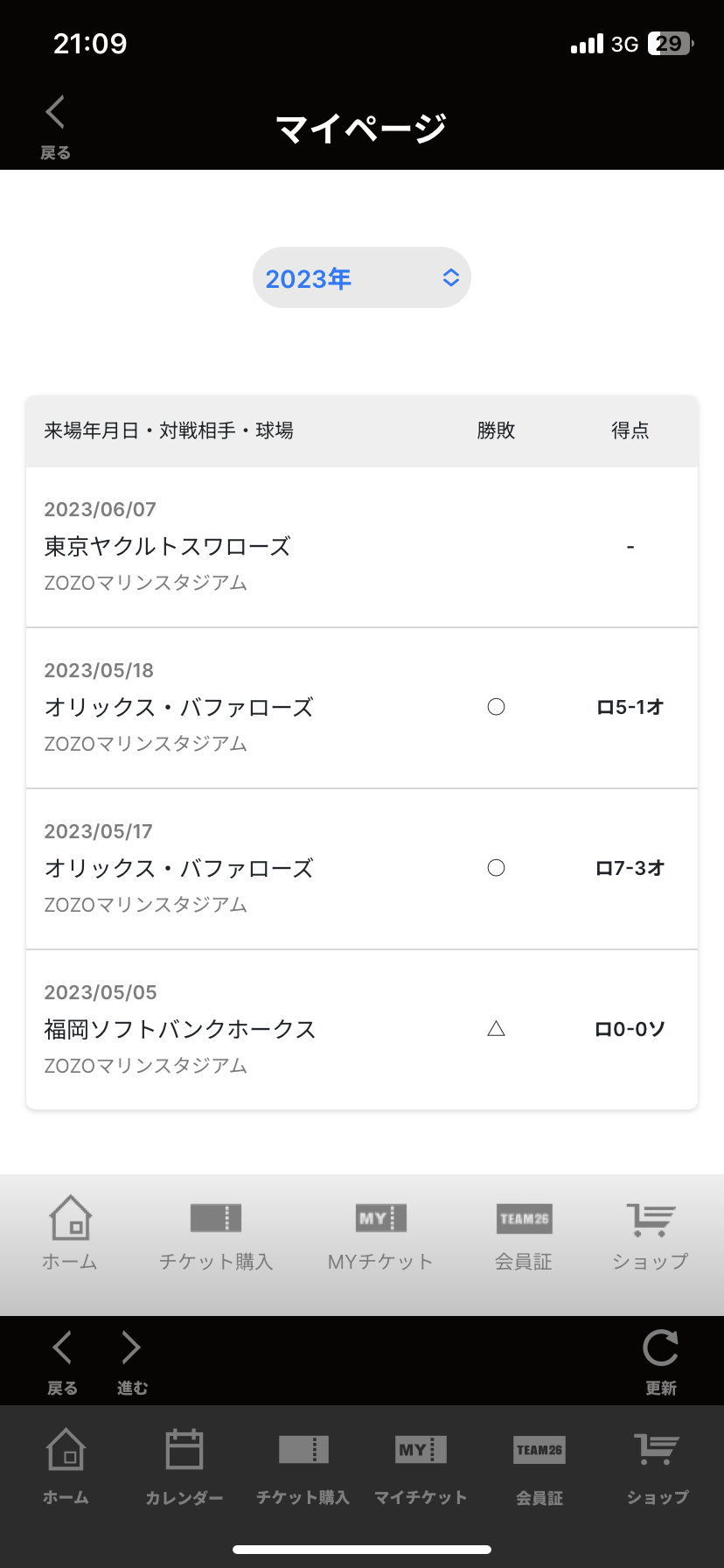Tap the 会員証 TEAM26 icon in the grey bar
The image size is (724, 1568).
pos(524,1218)
